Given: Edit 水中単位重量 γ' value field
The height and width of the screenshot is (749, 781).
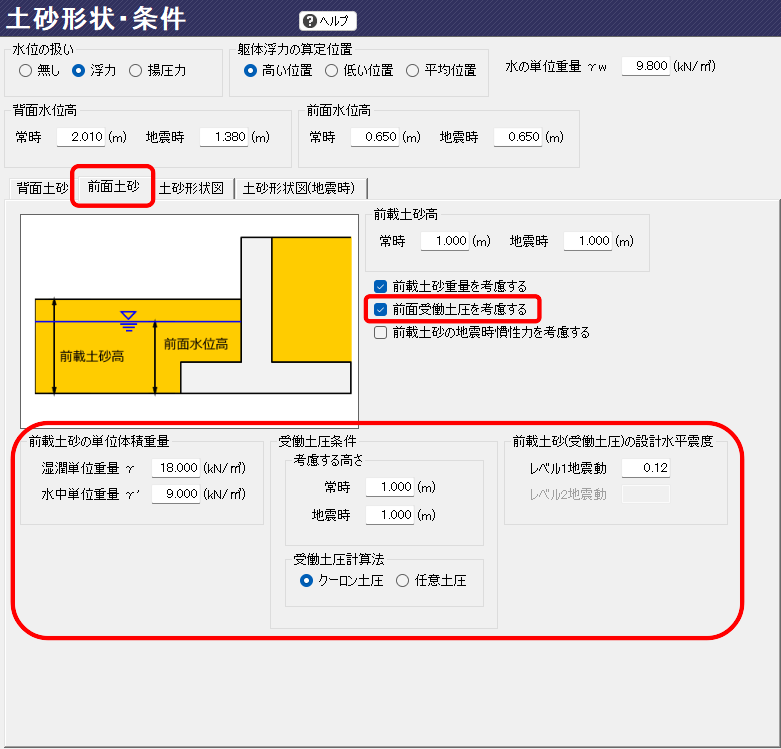Looking at the screenshot, I should [176, 494].
